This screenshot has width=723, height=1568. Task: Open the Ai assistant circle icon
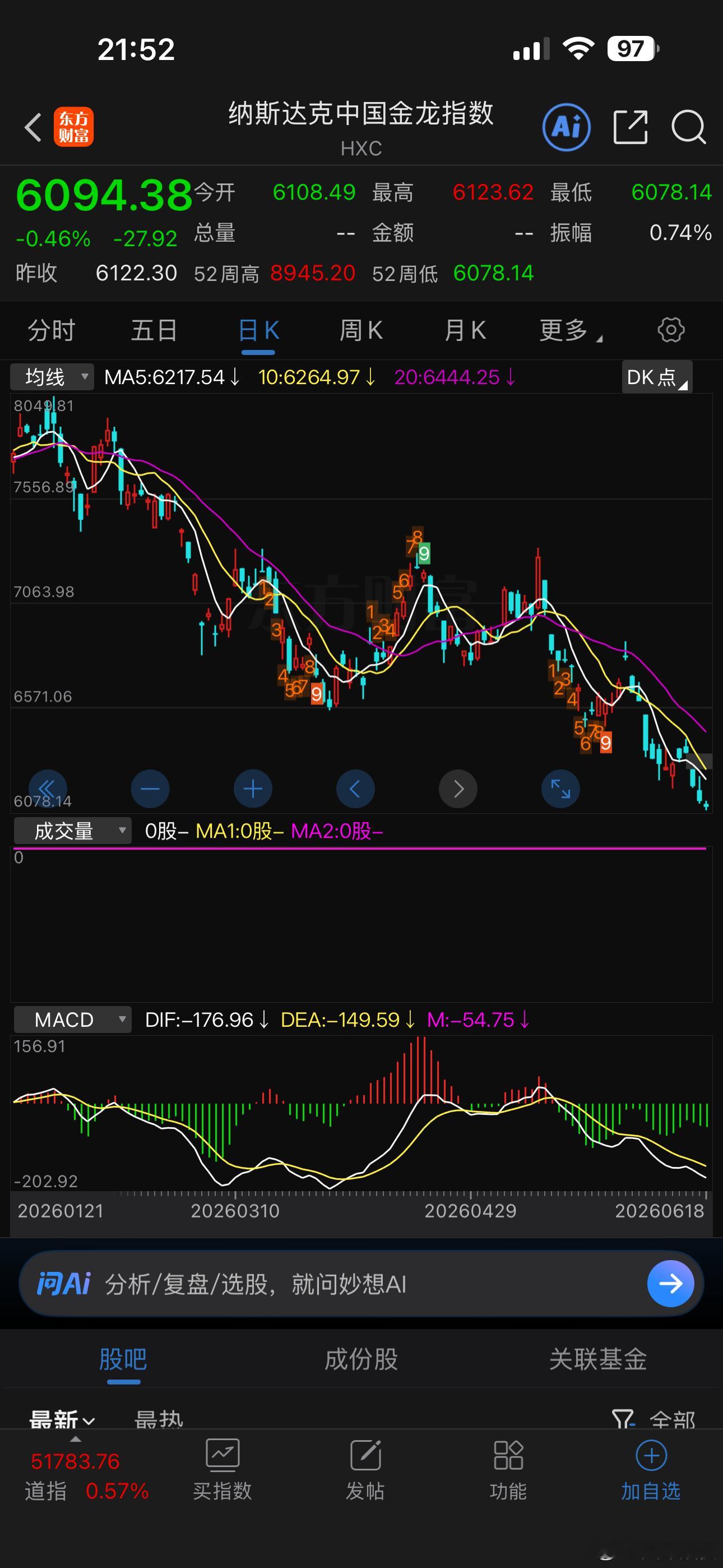[567, 127]
